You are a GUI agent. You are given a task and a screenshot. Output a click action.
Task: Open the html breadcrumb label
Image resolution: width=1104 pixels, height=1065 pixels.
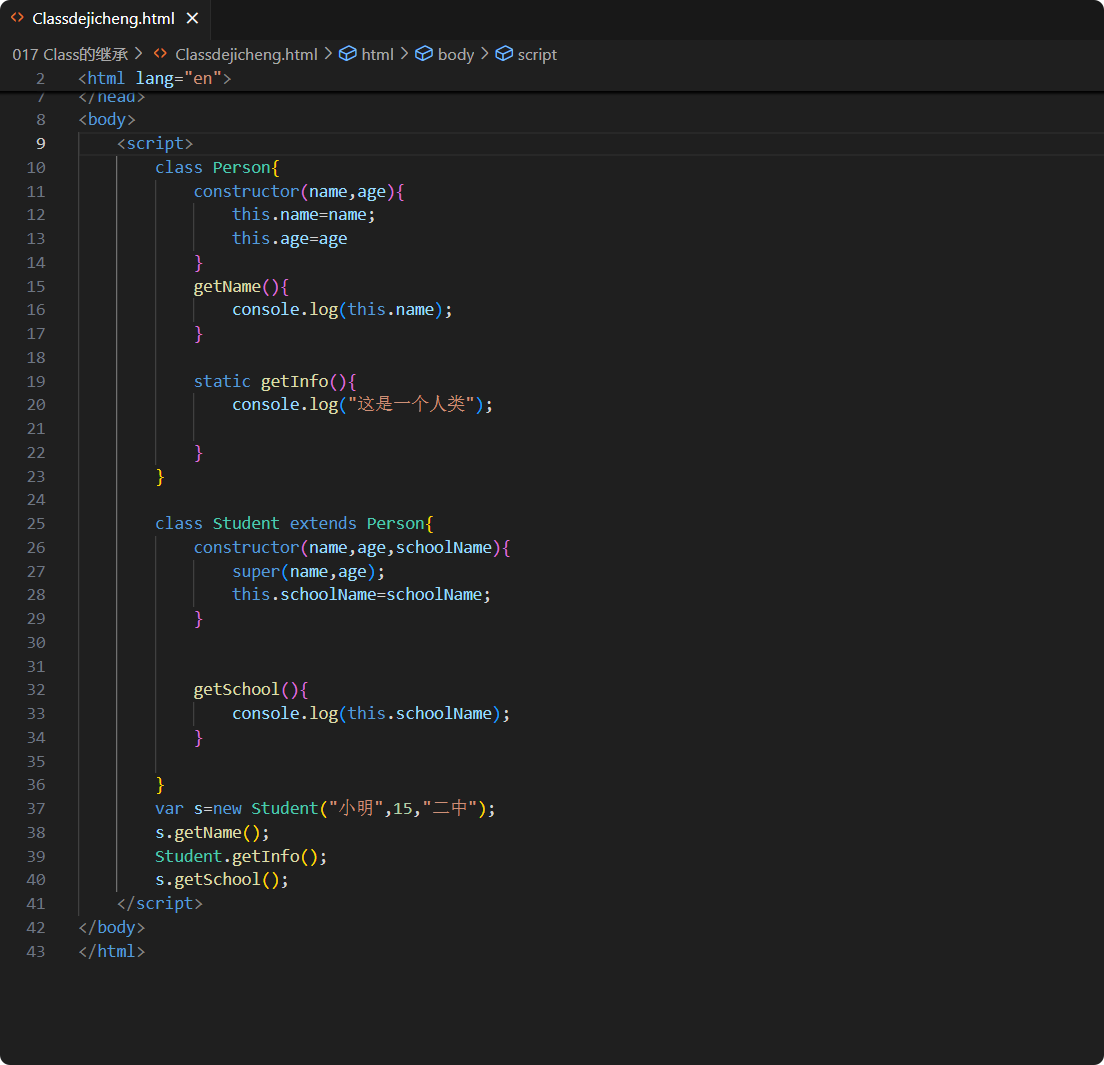coord(377,54)
